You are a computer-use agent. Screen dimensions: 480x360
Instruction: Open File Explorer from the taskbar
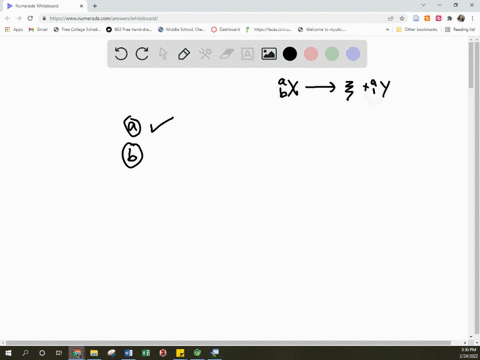tap(94, 353)
